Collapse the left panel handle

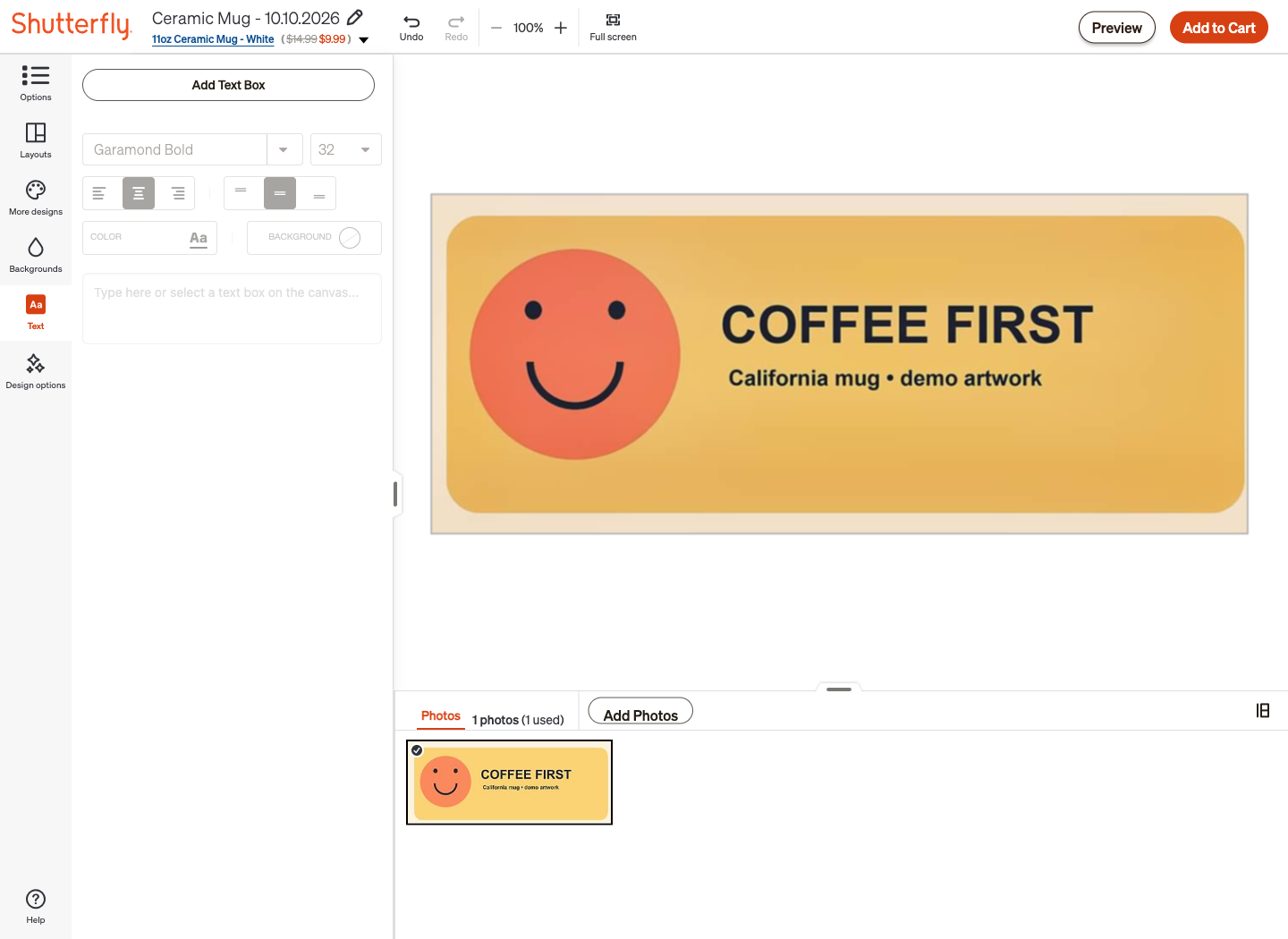point(395,494)
